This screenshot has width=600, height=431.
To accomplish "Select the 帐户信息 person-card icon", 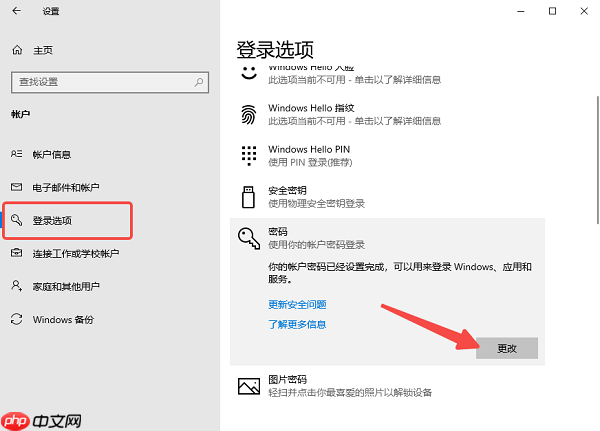I will [x=16, y=154].
